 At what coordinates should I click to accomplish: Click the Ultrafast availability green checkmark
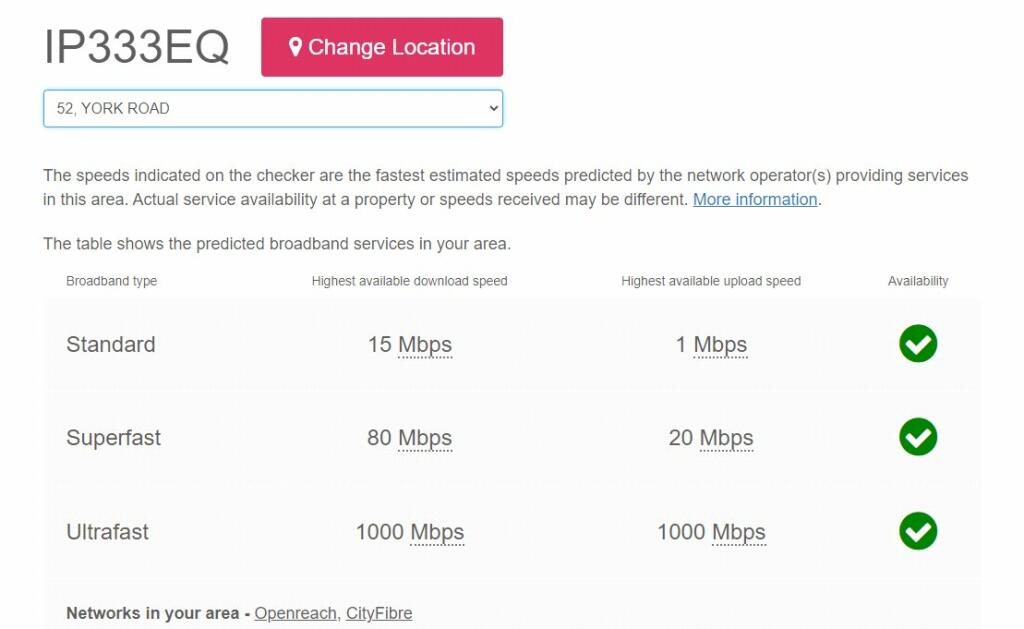click(917, 531)
